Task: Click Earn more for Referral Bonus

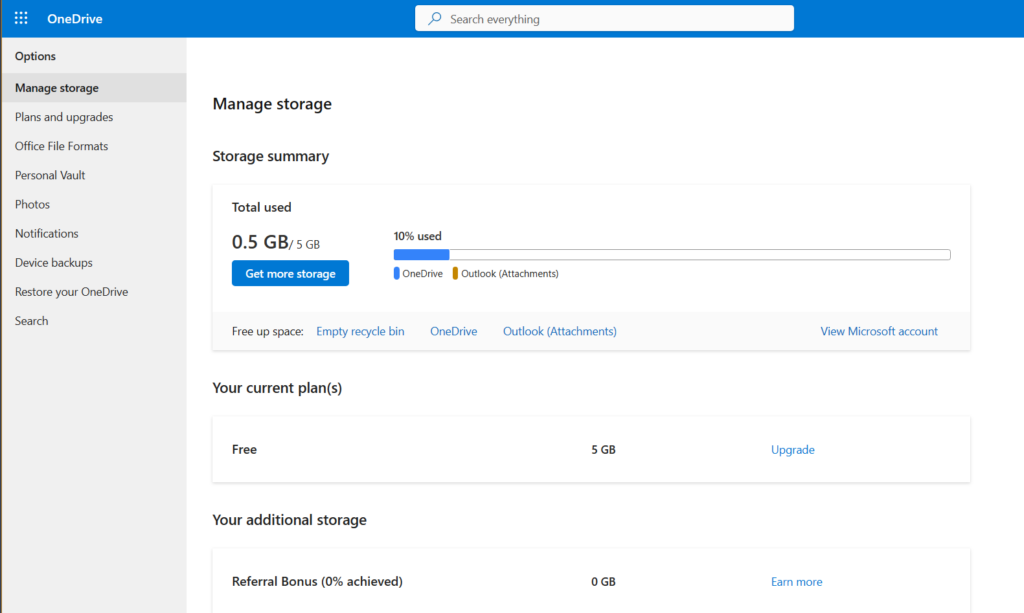Action: pyautogui.click(x=796, y=582)
